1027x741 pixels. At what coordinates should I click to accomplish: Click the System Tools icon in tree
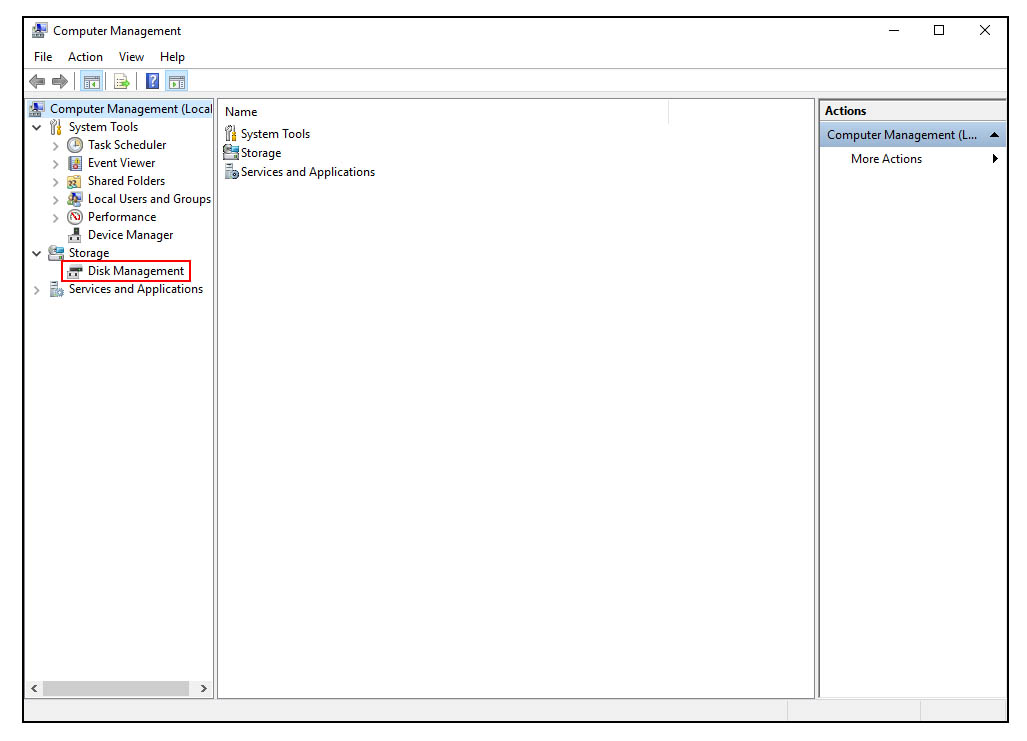coord(56,126)
